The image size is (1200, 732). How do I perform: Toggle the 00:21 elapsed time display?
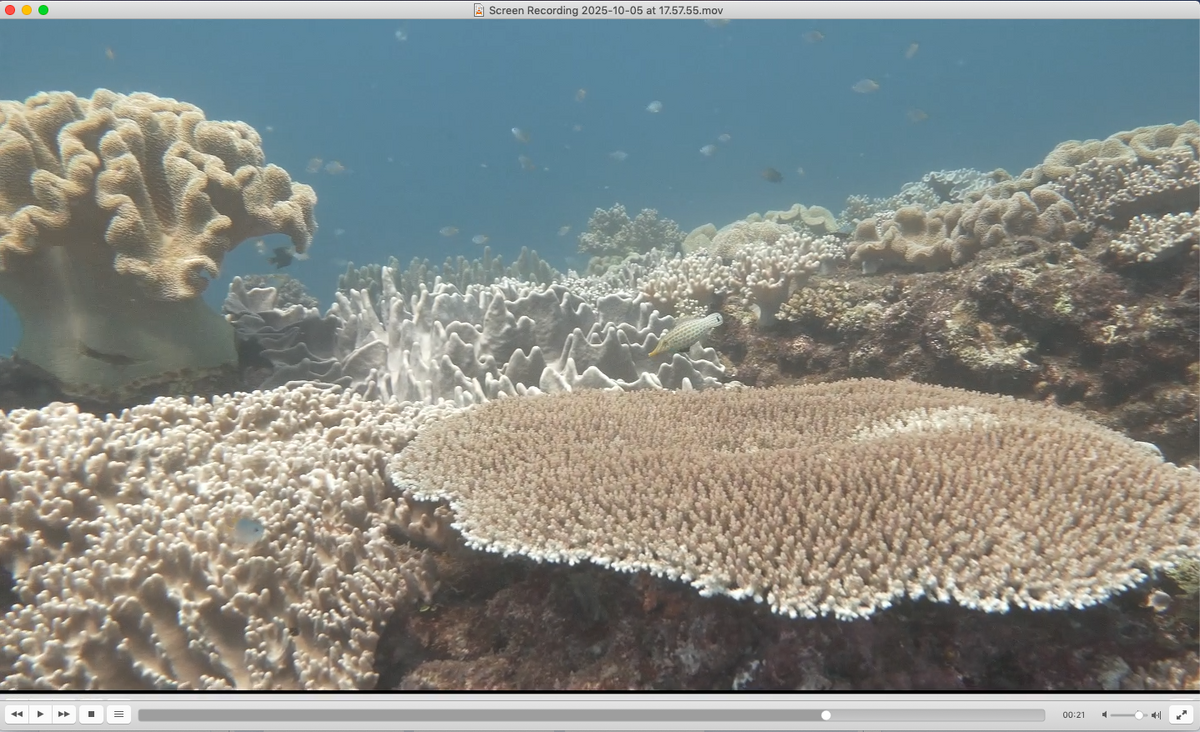[1073, 715]
